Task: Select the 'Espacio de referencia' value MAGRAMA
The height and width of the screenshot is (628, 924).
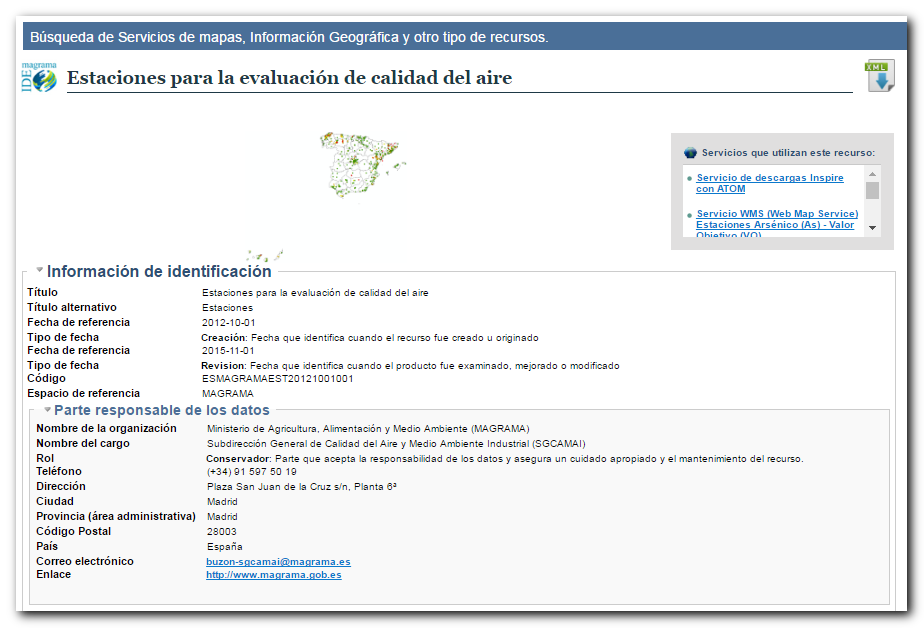Action: click(227, 394)
